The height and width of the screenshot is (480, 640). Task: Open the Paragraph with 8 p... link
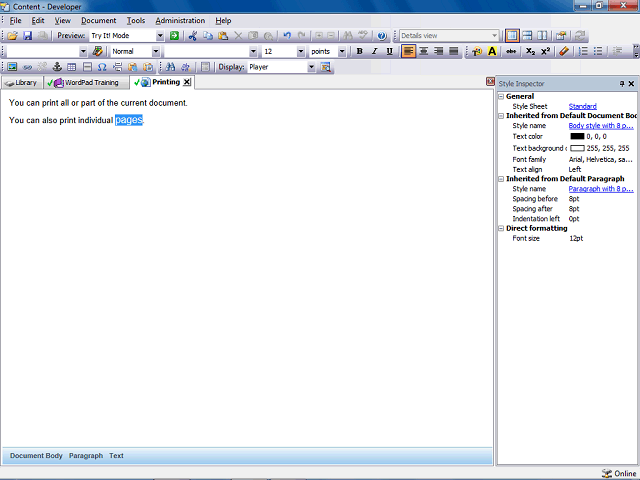[x=601, y=189]
